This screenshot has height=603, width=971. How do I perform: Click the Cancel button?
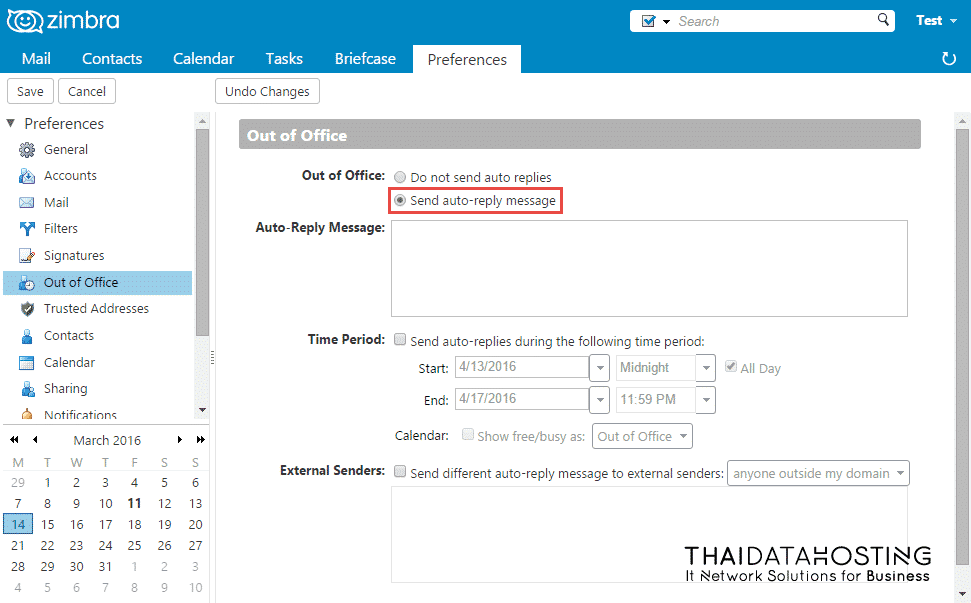pyautogui.click(x=87, y=92)
